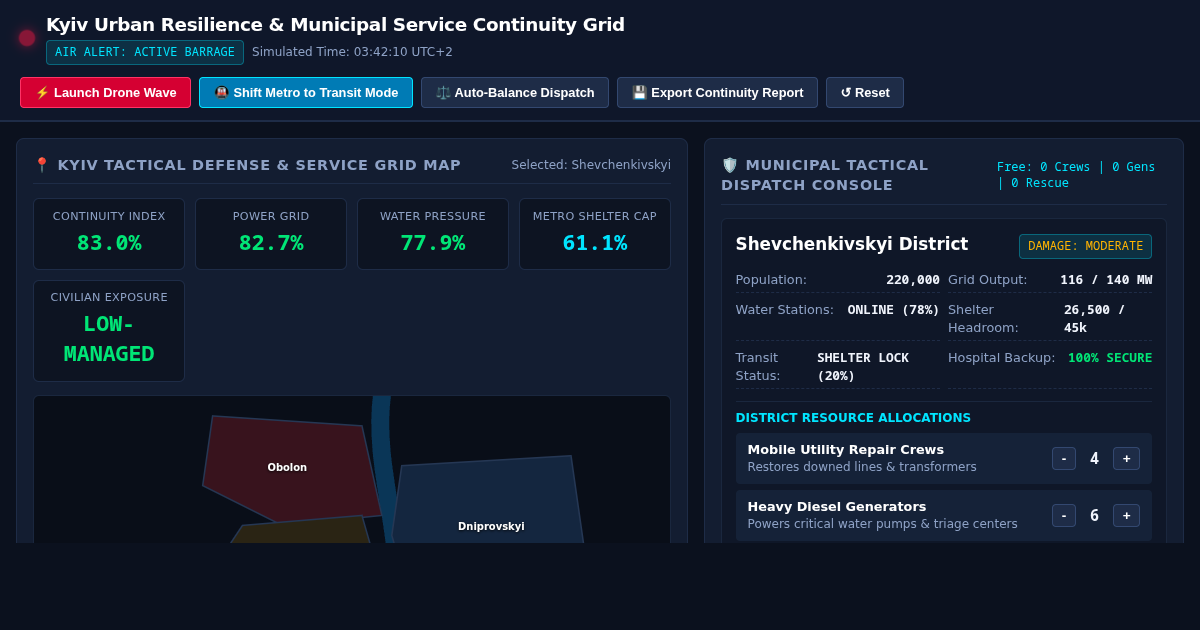The image size is (1200, 630).
Task: Click the Grid Output 116 / 140 MW value
Action: (1106, 280)
